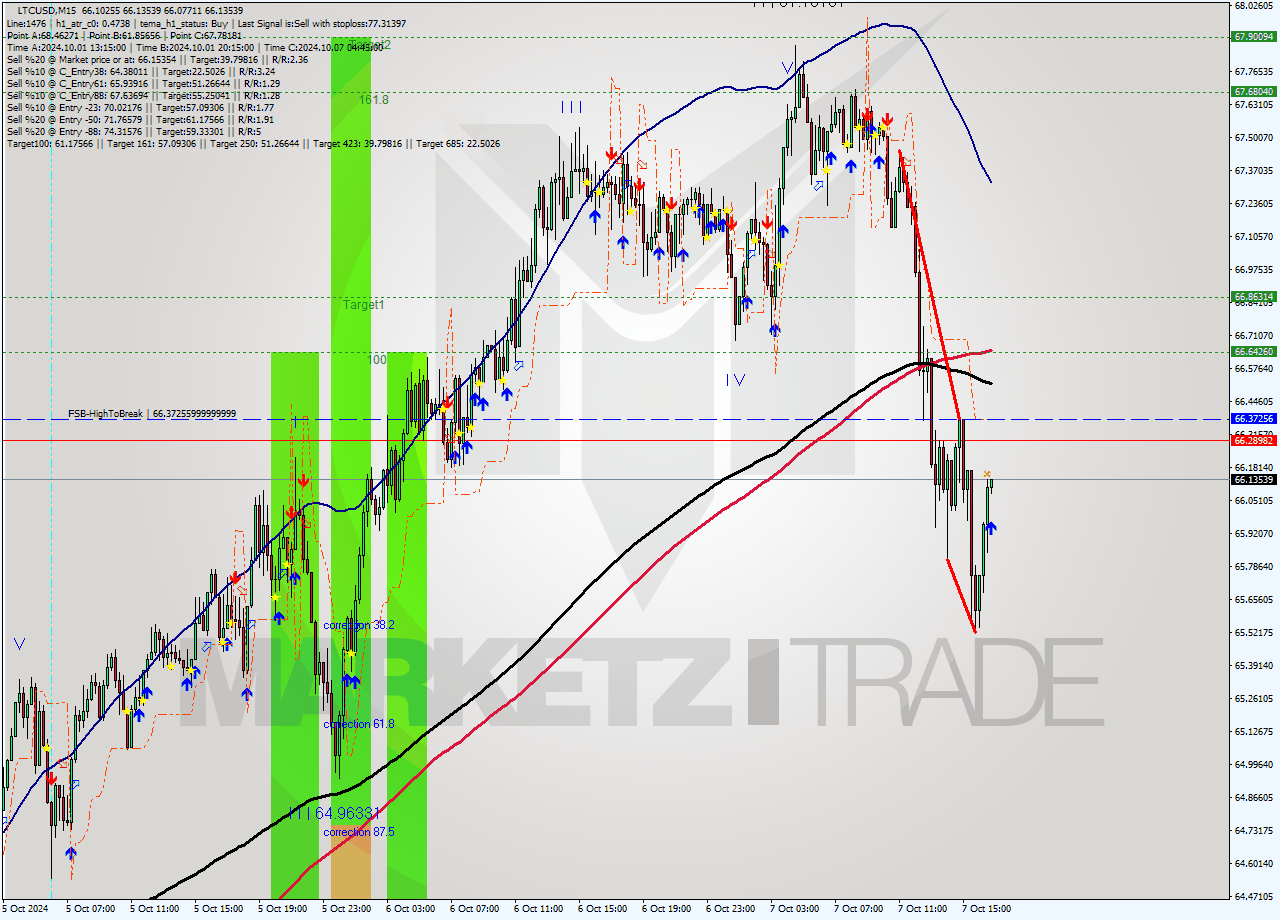Click the 64.99640 price scale value

1253,764
